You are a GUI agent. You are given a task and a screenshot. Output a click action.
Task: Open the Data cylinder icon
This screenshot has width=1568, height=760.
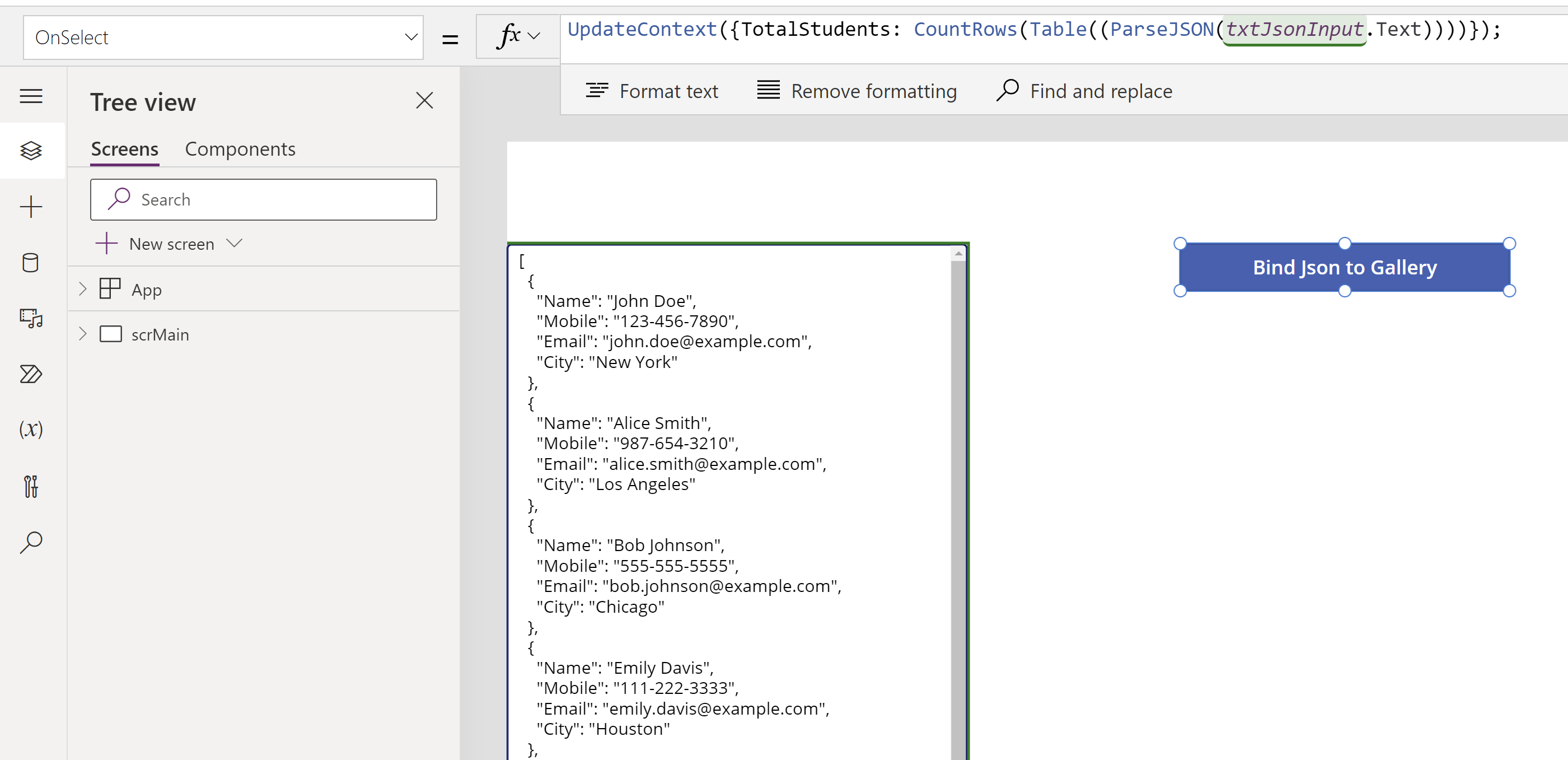click(30, 263)
